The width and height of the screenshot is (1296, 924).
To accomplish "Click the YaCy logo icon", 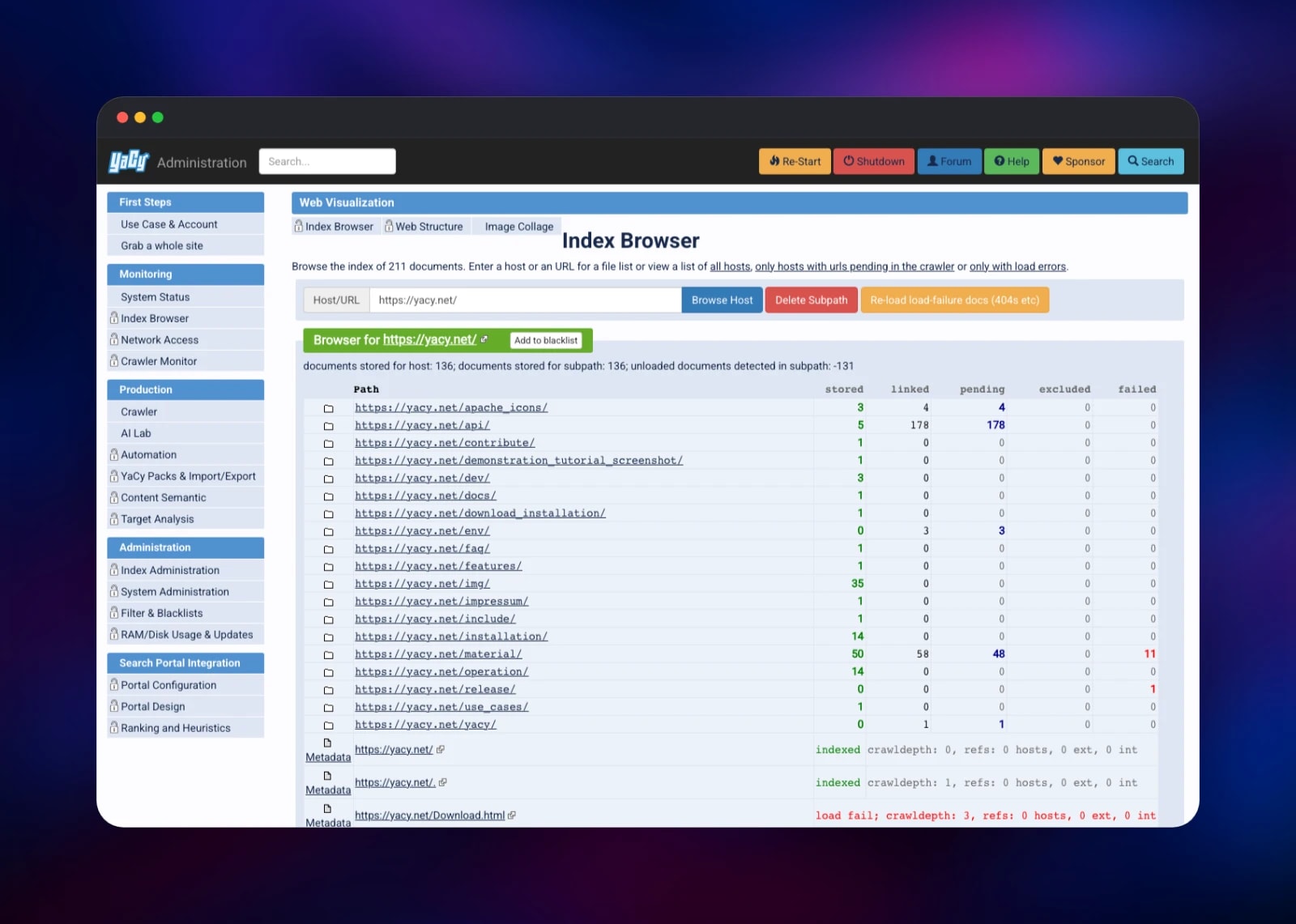I will tap(129, 161).
